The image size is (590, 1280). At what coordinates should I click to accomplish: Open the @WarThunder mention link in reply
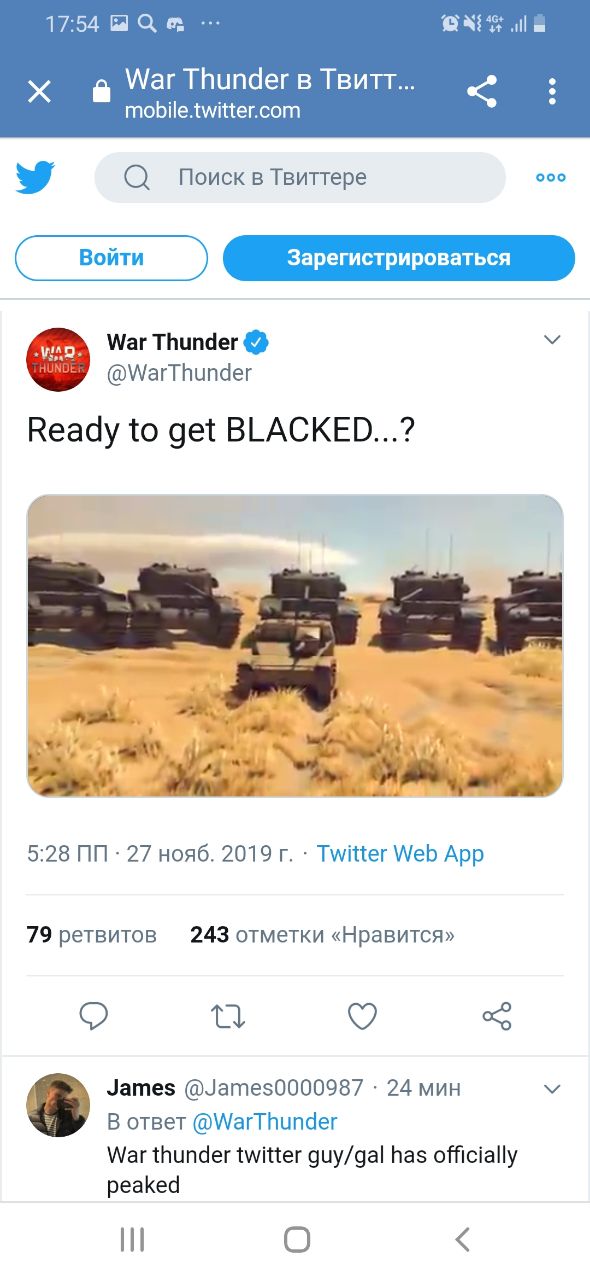pos(264,1122)
